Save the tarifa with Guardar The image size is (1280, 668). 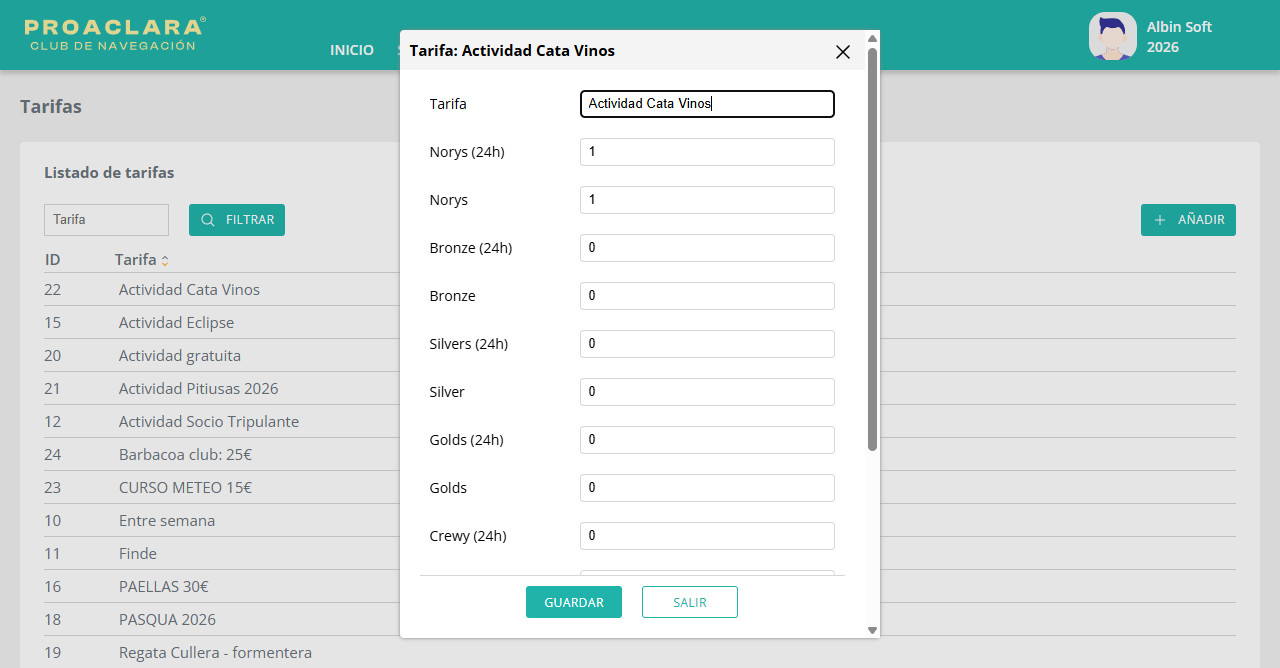[x=574, y=602]
